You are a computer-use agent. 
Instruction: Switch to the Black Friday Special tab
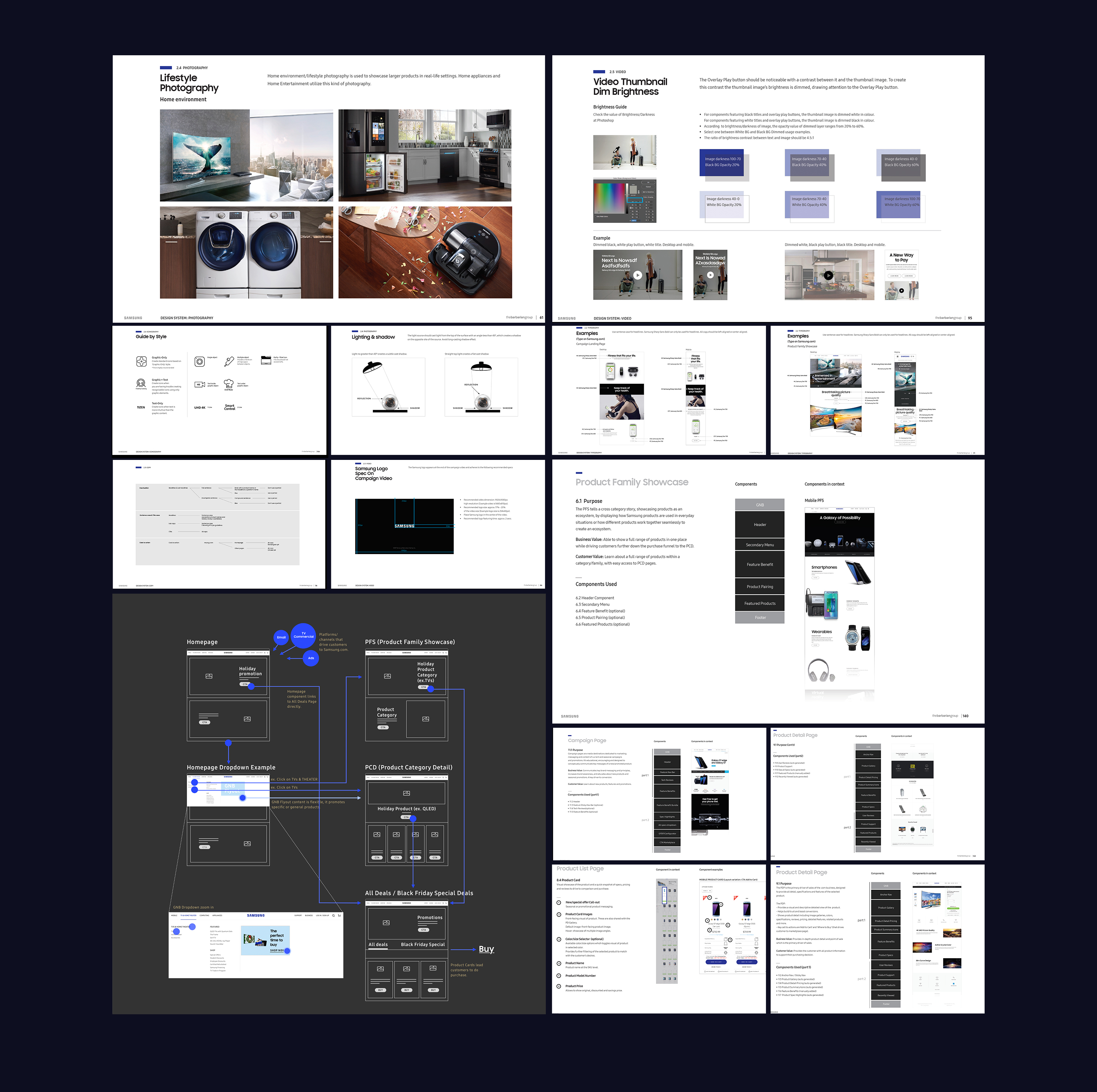point(423,945)
